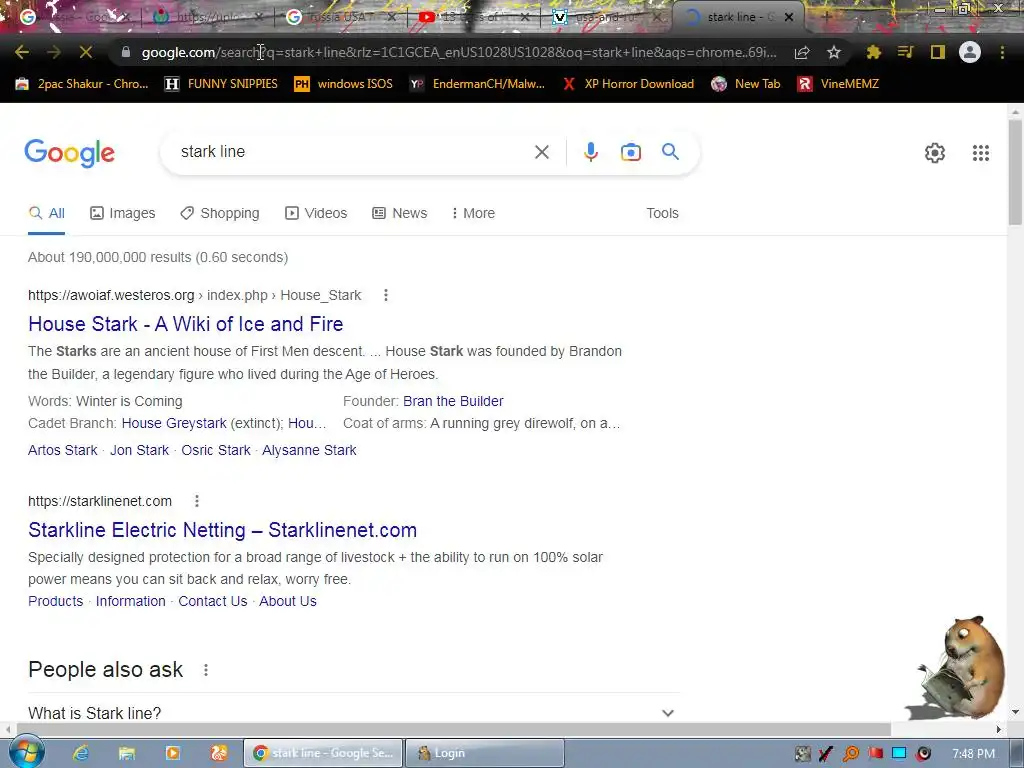Clear the search box with the X
1024x768 pixels.
pyautogui.click(x=541, y=152)
